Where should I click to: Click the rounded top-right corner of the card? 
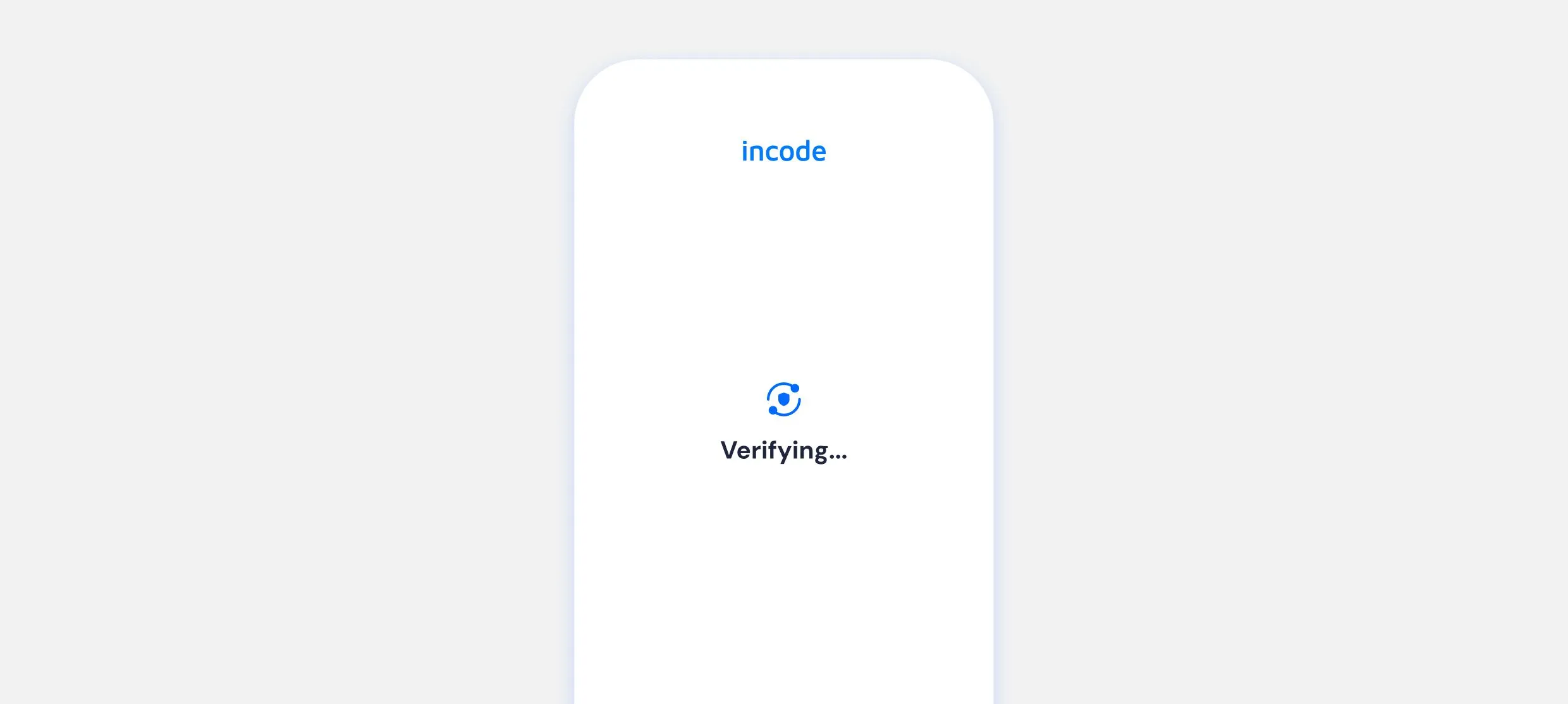(971, 82)
